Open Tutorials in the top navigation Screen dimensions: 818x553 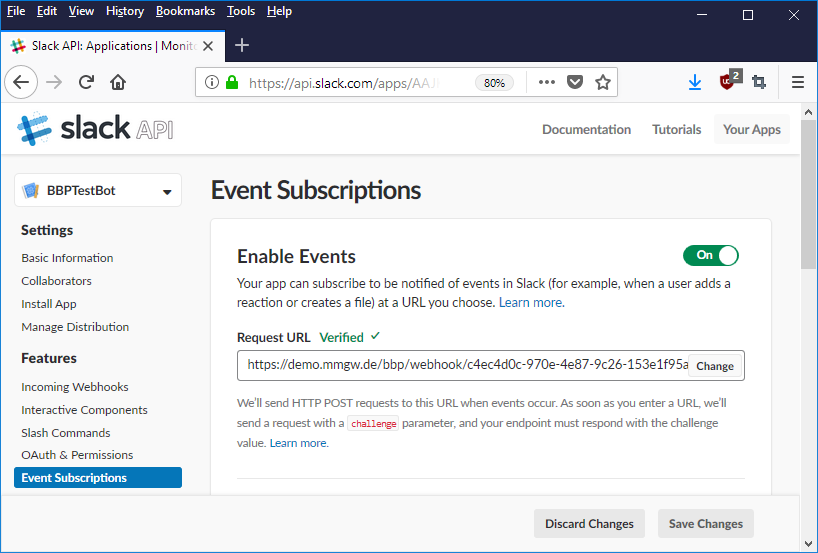coord(676,129)
